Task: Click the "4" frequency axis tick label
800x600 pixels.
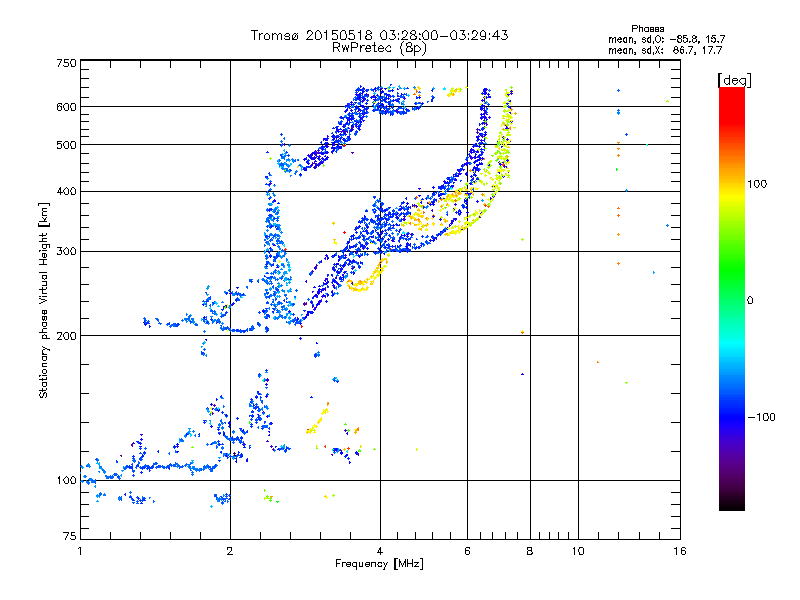Action: point(380,551)
